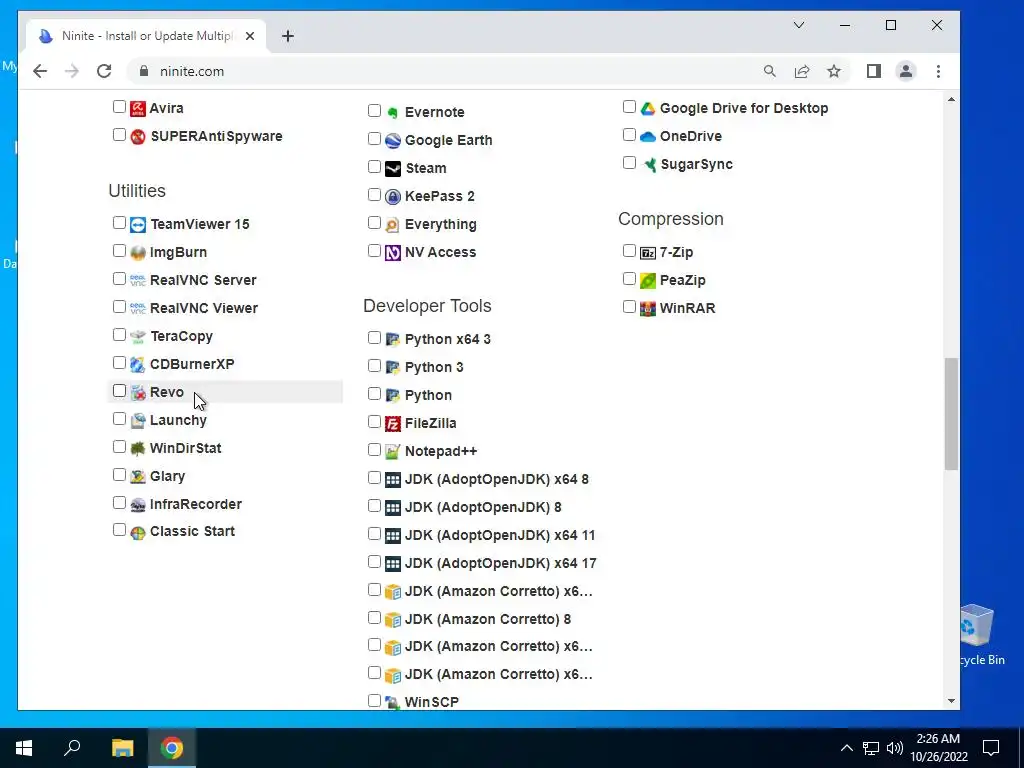Viewport: 1024px width, 768px height.
Task: Open the Windows Start menu
Action: (24, 748)
